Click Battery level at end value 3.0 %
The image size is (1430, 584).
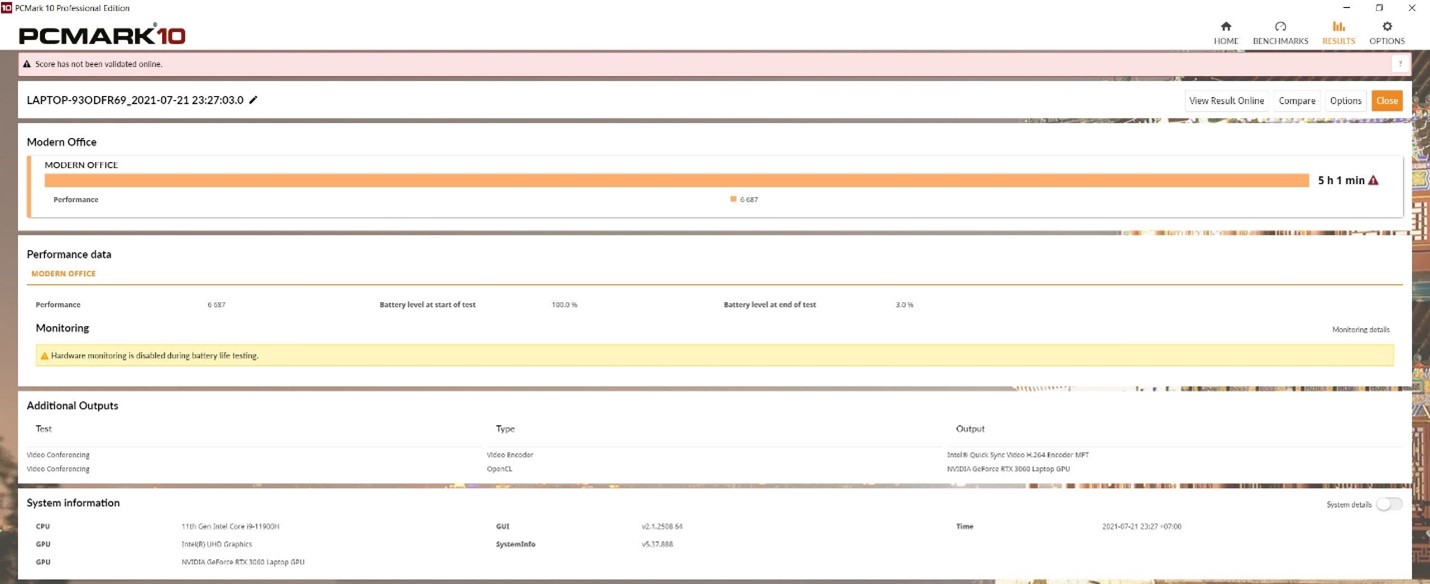[904, 305]
